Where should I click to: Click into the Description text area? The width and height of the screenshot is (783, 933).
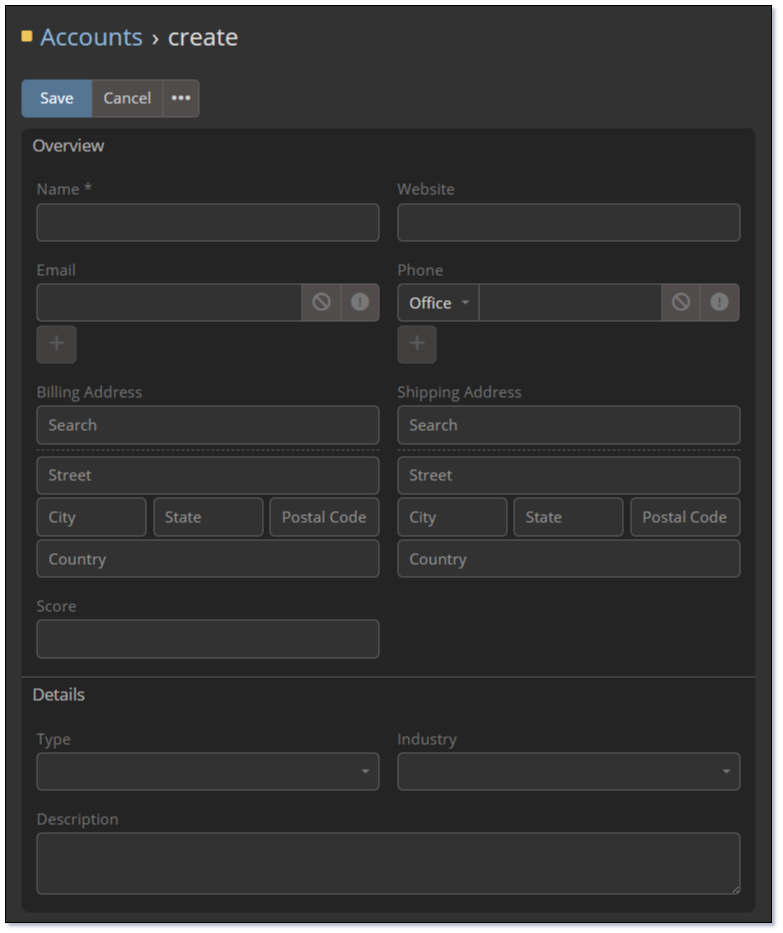[x=388, y=863]
